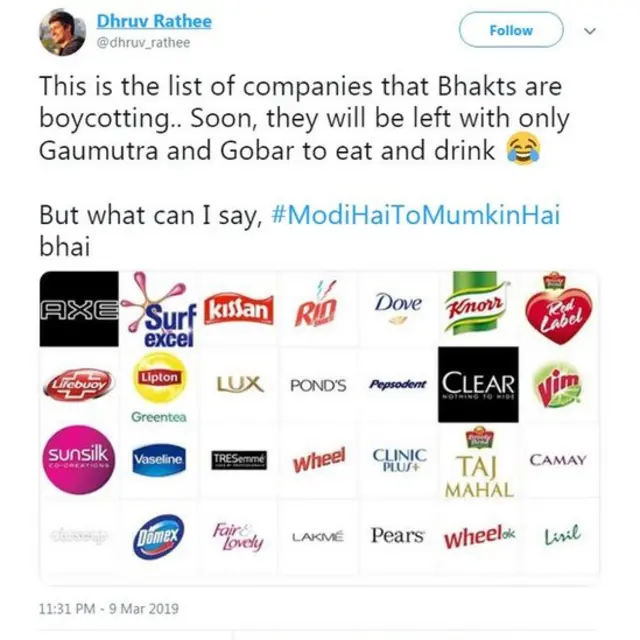Click the @dhruv_rathee handle
This screenshot has width=640, height=640.
click(143, 42)
